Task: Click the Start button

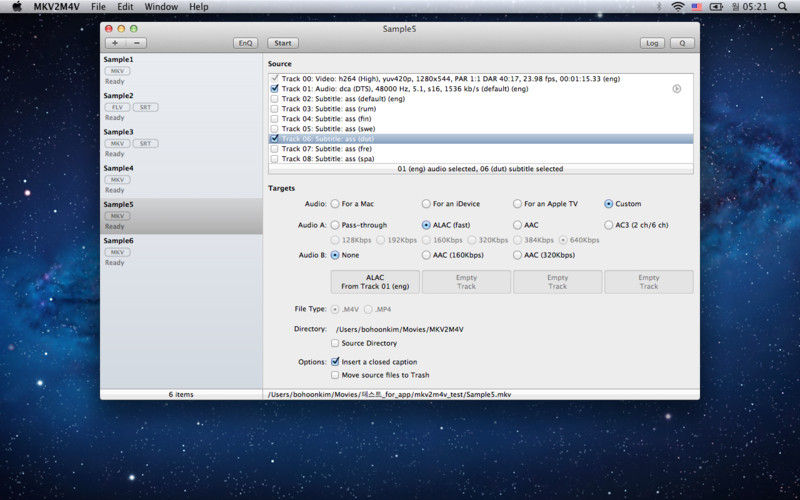Action: (283, 43)
